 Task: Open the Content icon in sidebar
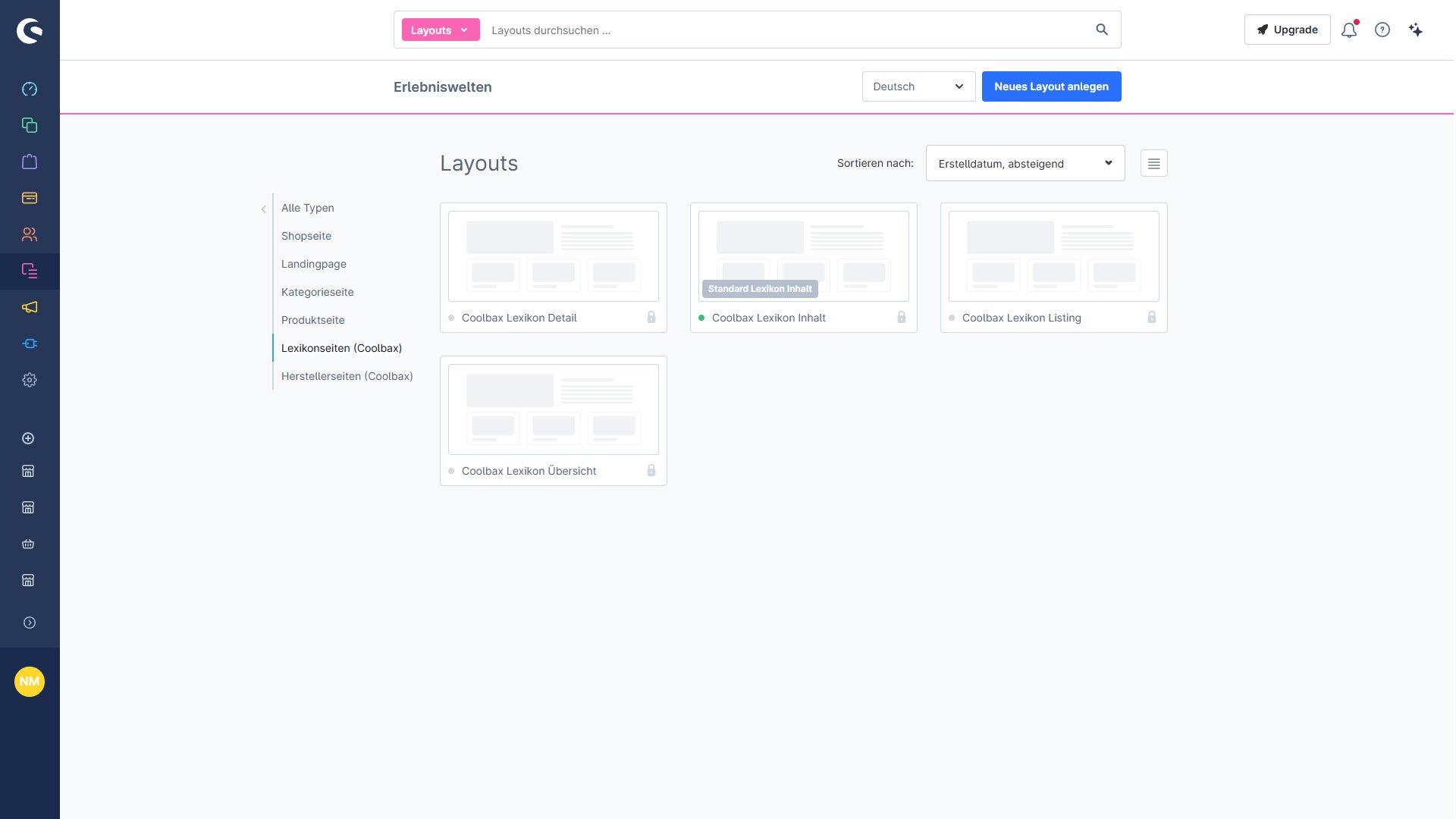tap(30, 271)
